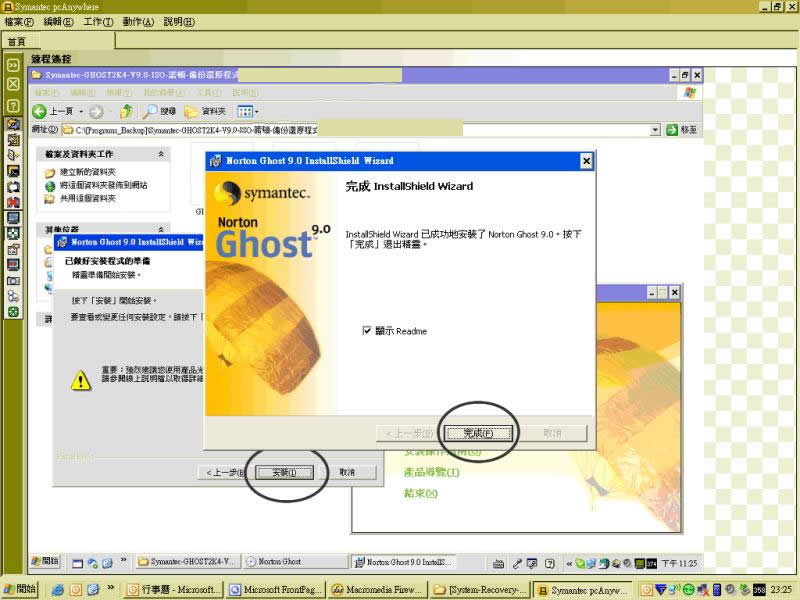The height and width of the screenshot is (600, 800).
Task: Click the question mark icon in pcAnywhere status bar
Action: coord(549,564)
